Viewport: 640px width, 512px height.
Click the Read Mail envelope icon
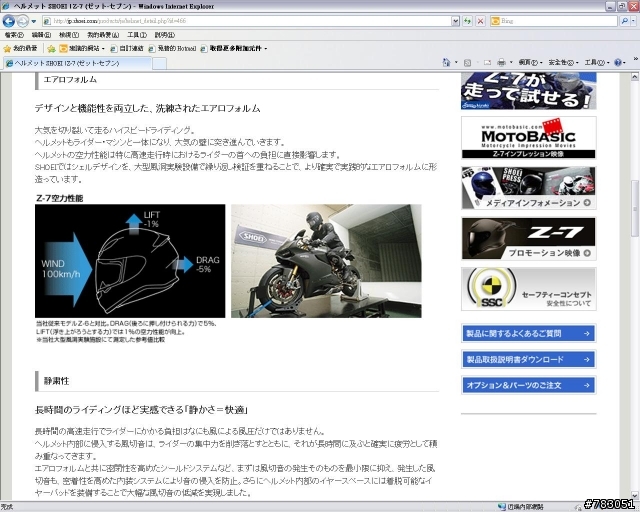tap(487, 62)
